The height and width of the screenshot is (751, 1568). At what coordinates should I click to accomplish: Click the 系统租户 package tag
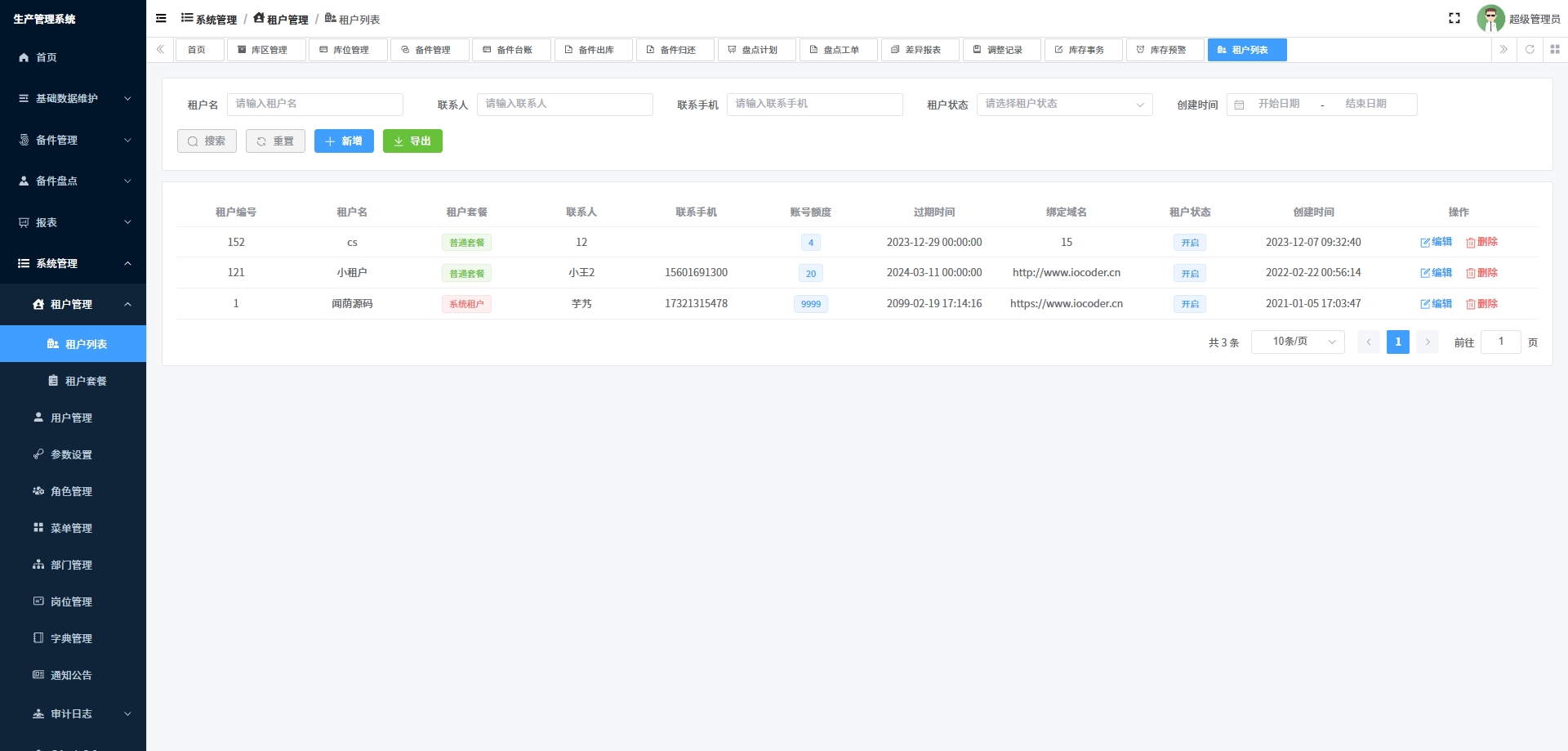466,304
